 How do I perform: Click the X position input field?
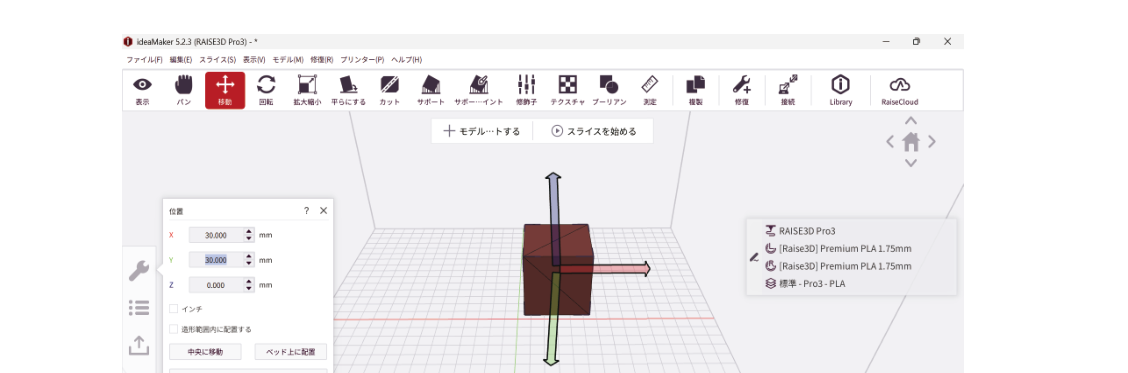[217, 235]
